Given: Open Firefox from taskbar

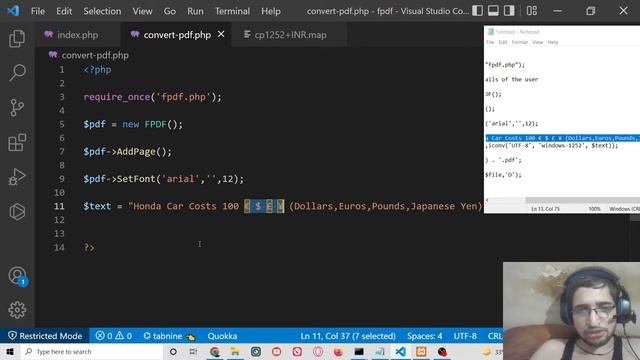Looking at the screenshot, I should [338, 351].
